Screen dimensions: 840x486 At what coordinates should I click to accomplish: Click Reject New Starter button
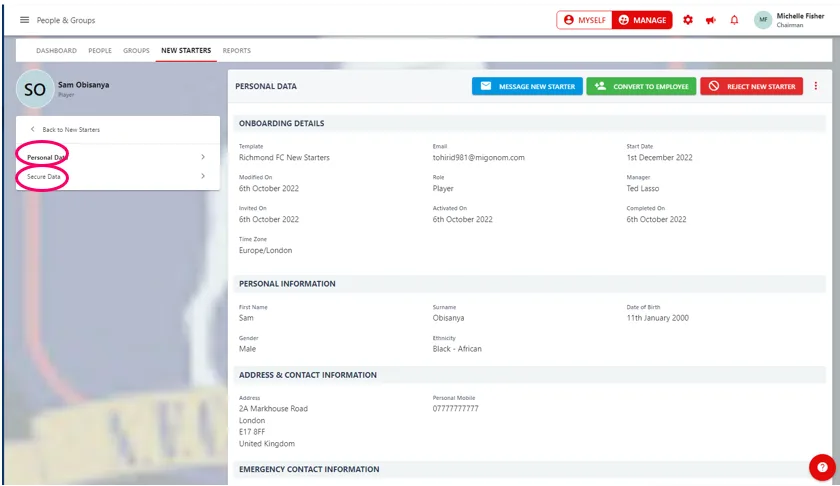[752, 86]
